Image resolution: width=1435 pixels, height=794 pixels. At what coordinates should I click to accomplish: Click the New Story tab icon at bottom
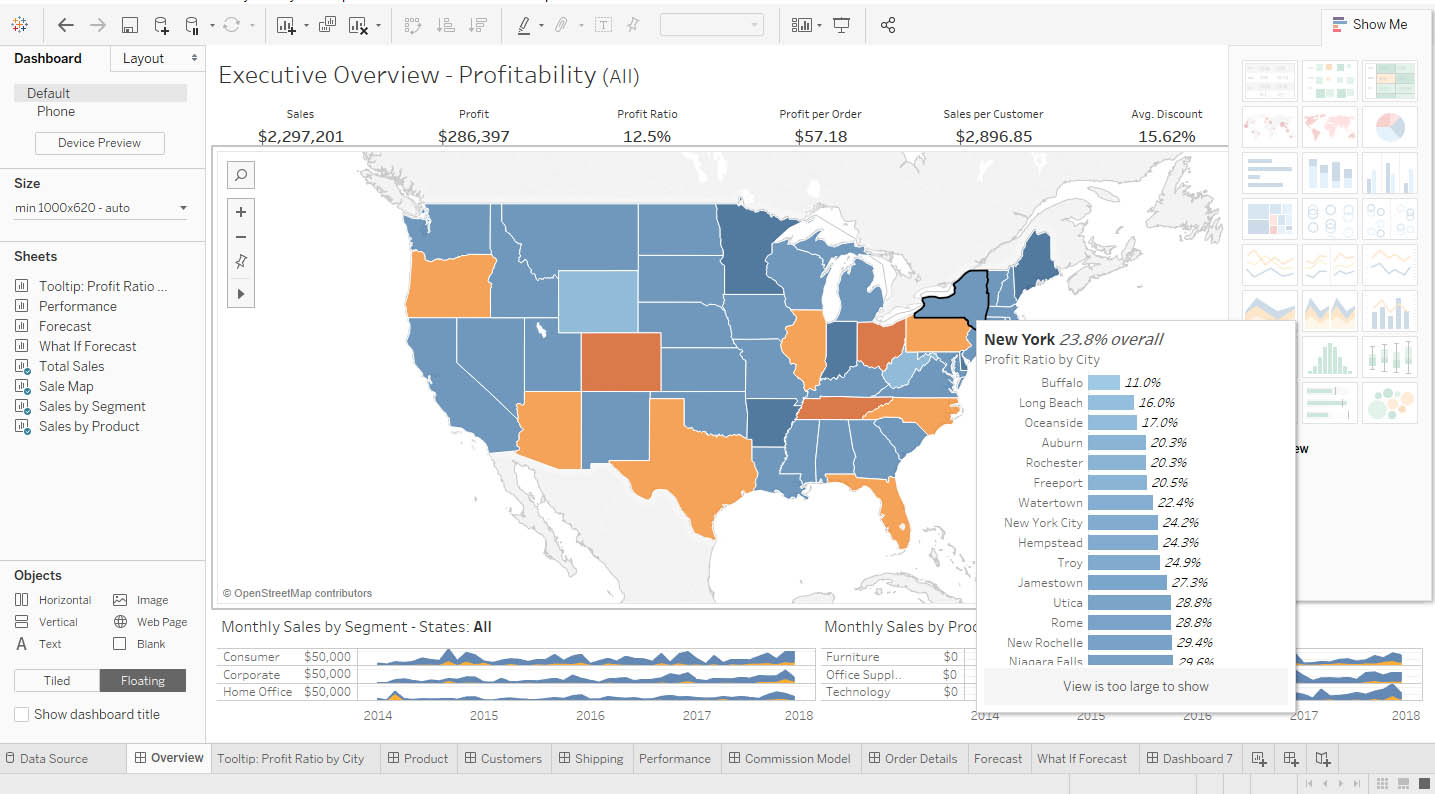click(1323, 758)
